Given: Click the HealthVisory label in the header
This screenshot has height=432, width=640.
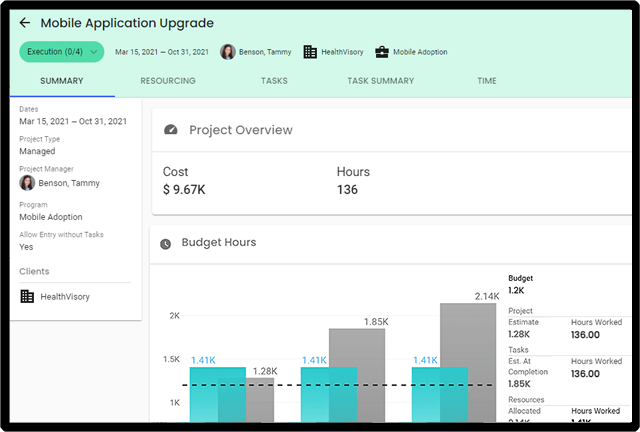Looking at the screenshot, I should (x=342, y=52).
